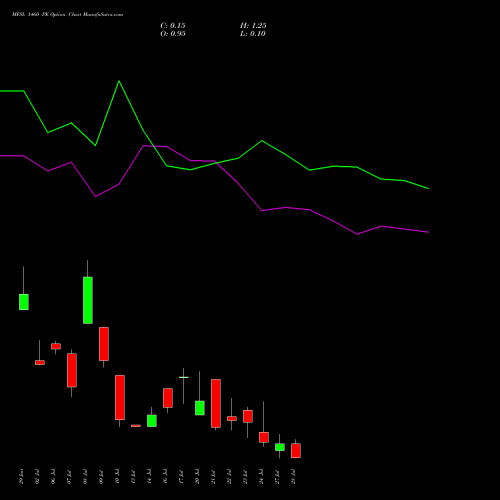500x500 pixels.
Task: Click the purple indicator line's lowest point
Action: pyautogui.click(x=357, y=234)
